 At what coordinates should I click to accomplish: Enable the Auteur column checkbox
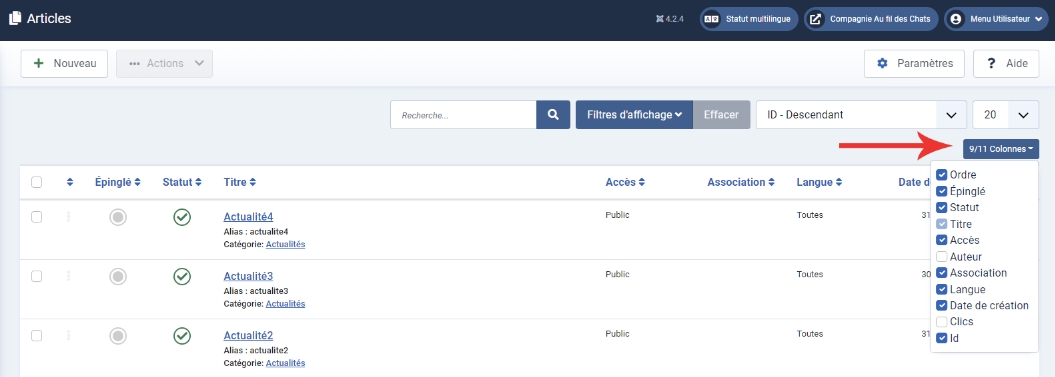tap(942, 256)
